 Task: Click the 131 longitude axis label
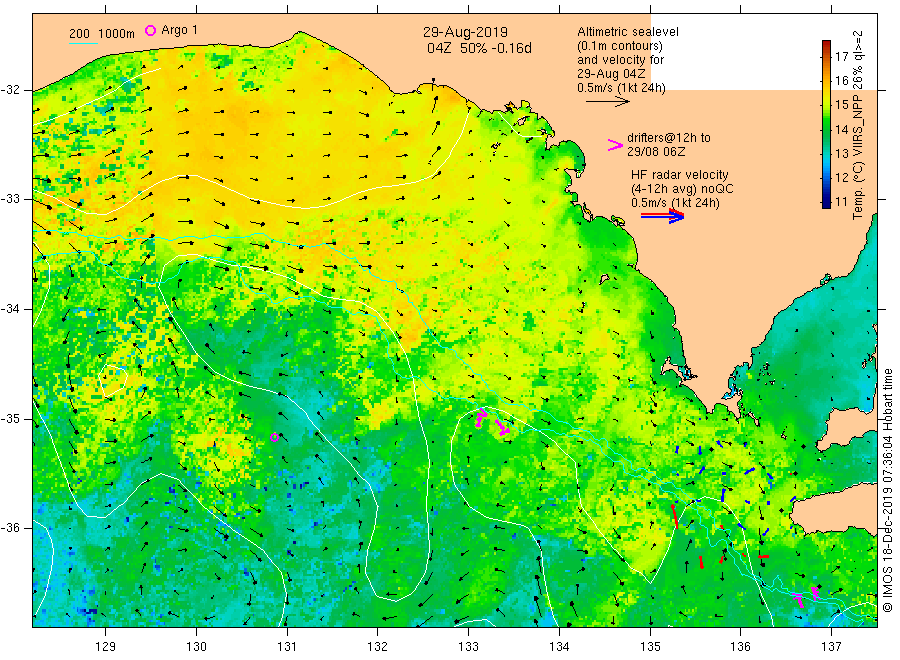287,647
